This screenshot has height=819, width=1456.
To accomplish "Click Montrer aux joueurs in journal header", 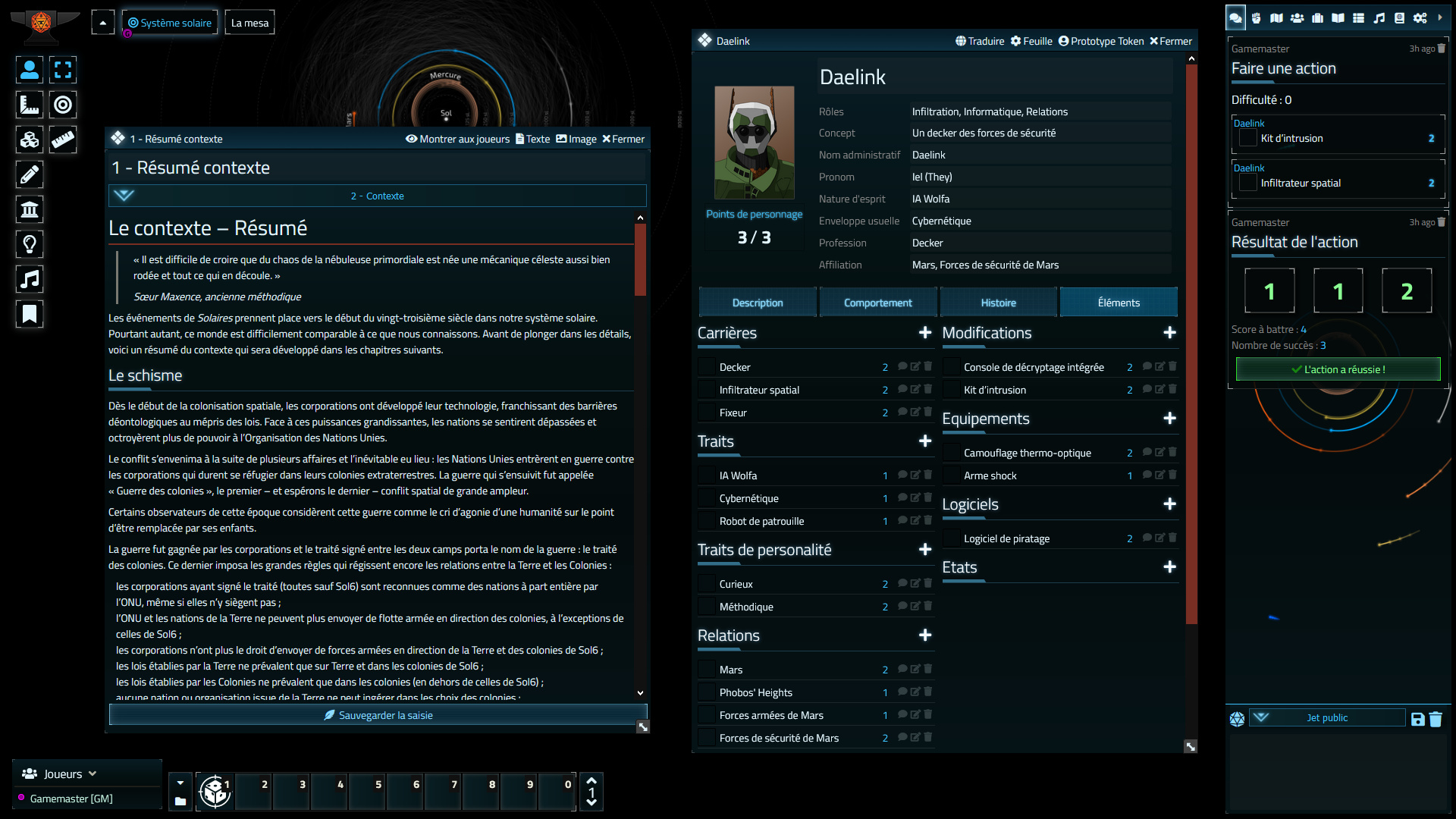I will [x=457, y=139].
